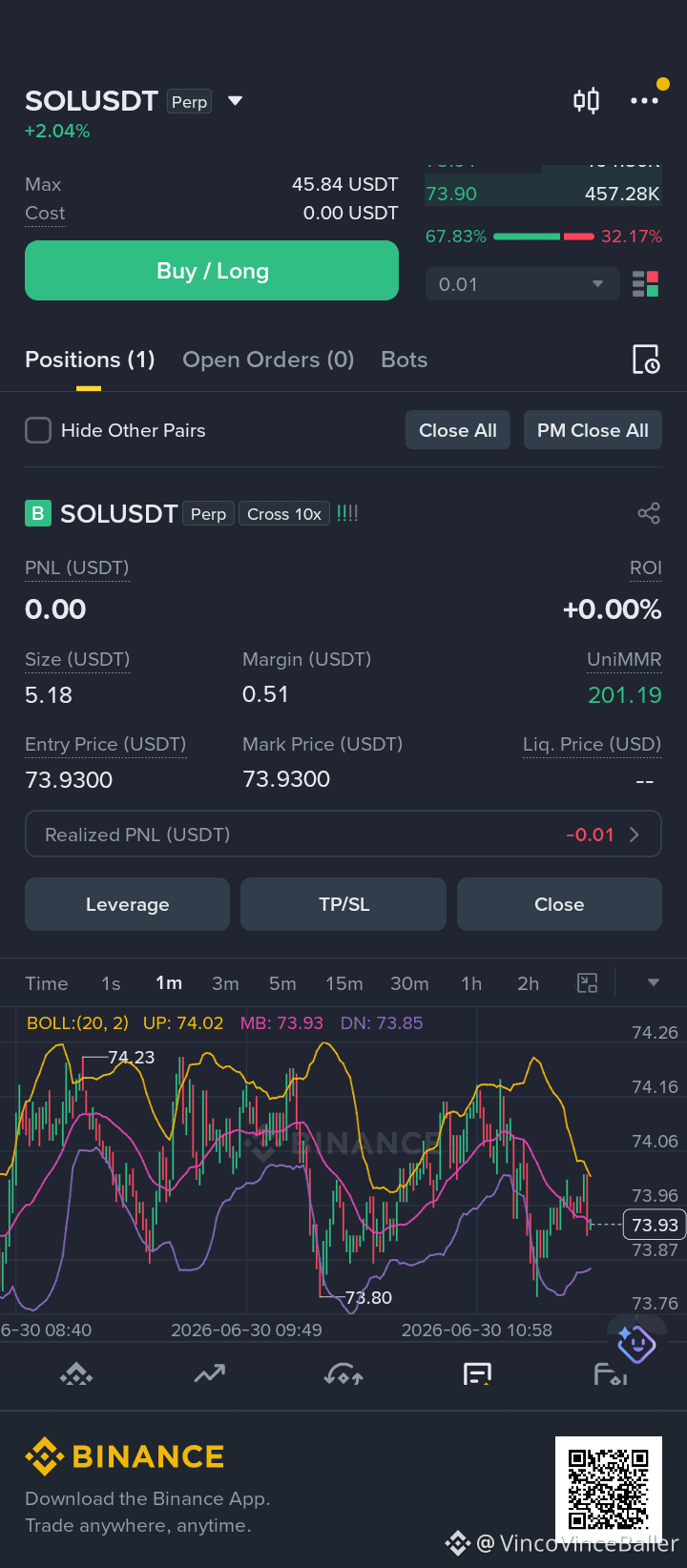Screen dimensions: 687x1568
Task: Open the chart layout settings icon
Action: [588, 983]
